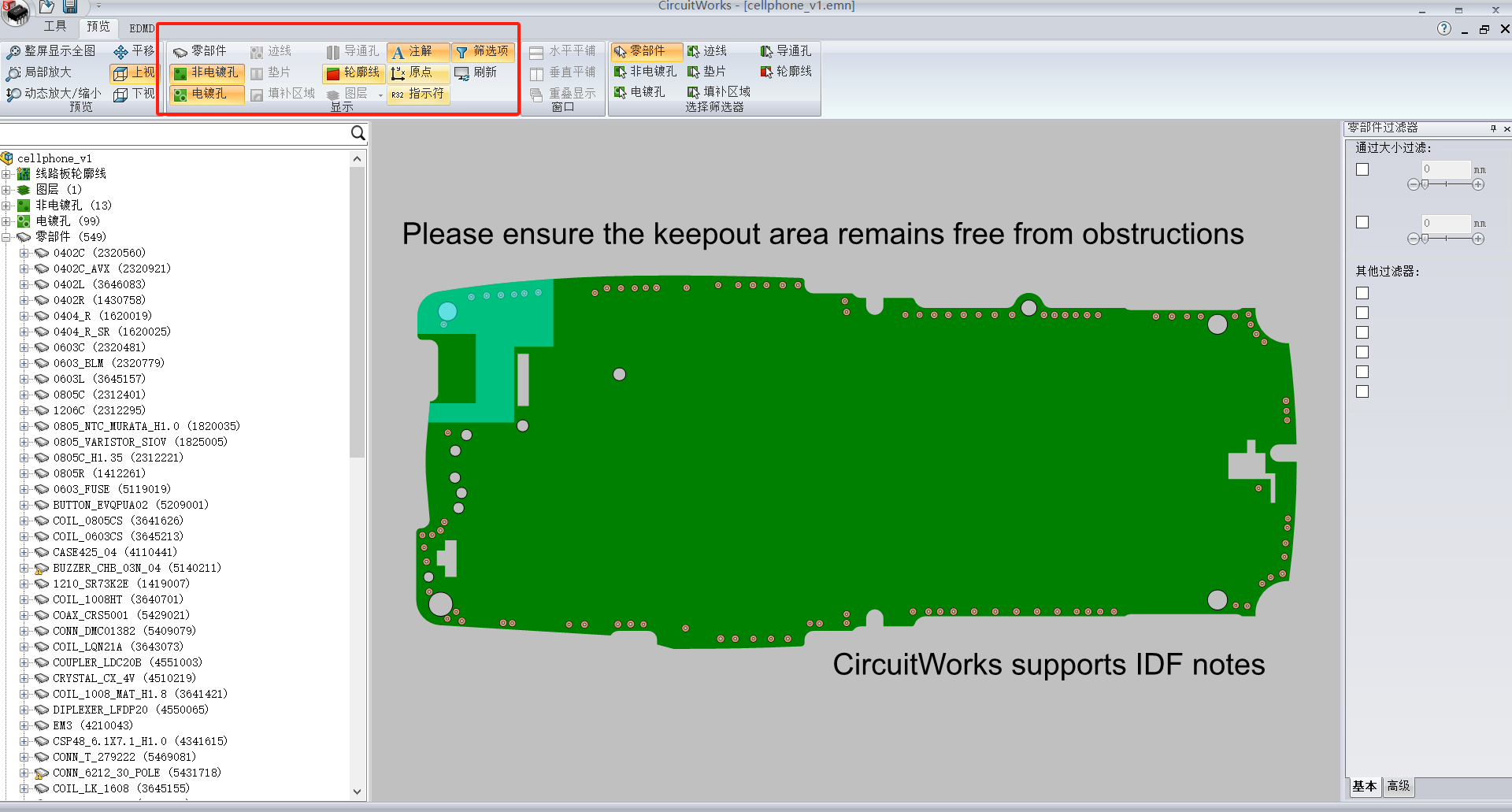Open the 预览 ribbon tab

pyautogui.click(x=98, y=27)
